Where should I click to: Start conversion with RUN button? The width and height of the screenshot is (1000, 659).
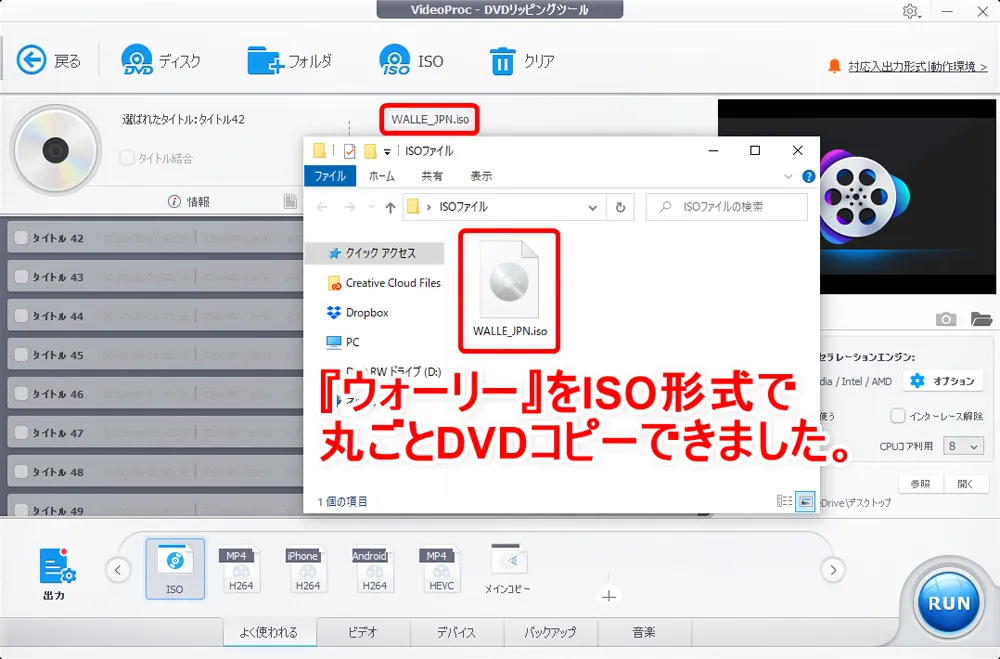coord(948,603)
